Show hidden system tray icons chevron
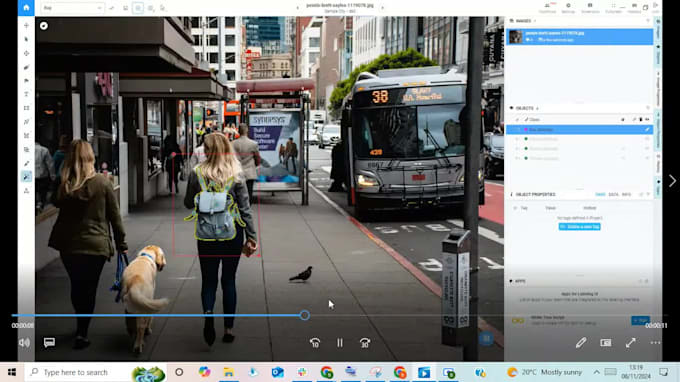The image size is (680, 382). coord(597,372)
